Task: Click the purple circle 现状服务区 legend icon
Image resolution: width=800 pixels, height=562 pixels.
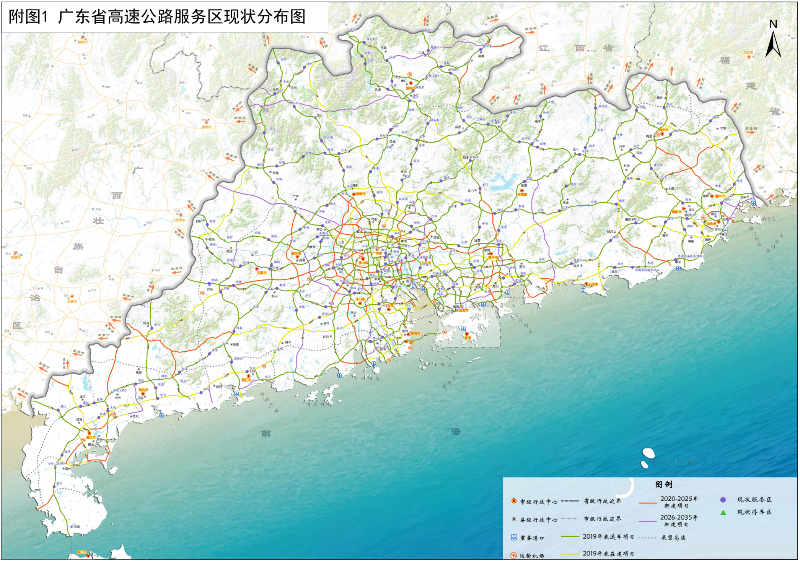Action: coord(722,498)
